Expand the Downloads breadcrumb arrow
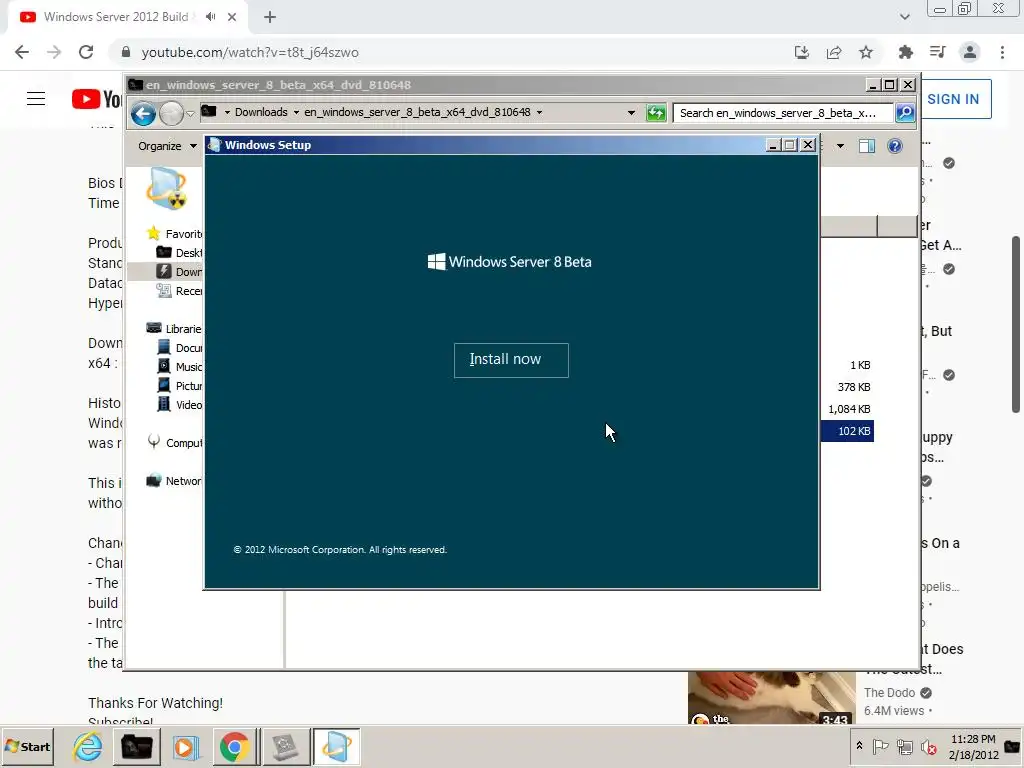Screen dimensions: 1024x768 296,112
